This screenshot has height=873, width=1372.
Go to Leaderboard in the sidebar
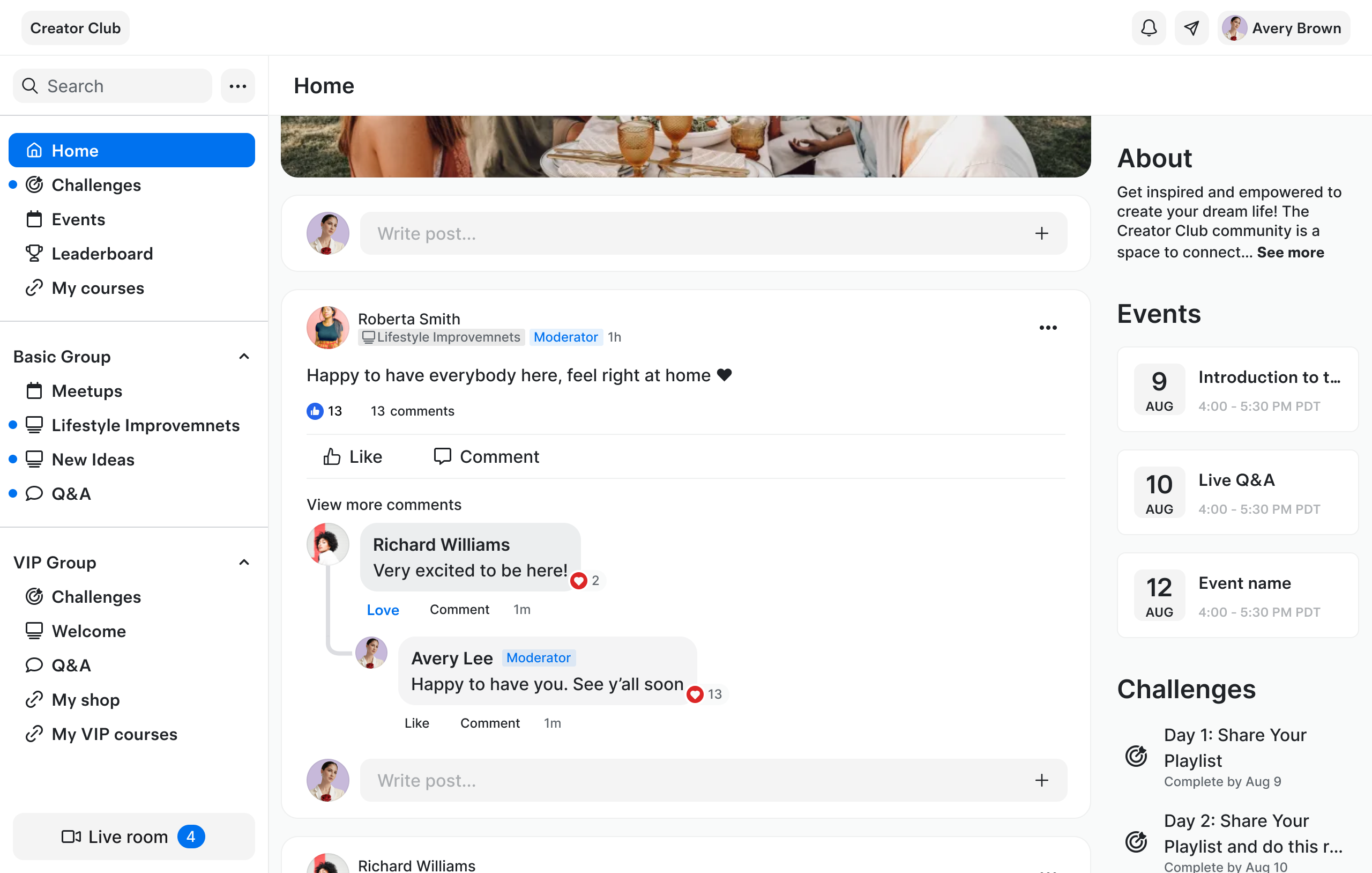click(x=102, y=254)
